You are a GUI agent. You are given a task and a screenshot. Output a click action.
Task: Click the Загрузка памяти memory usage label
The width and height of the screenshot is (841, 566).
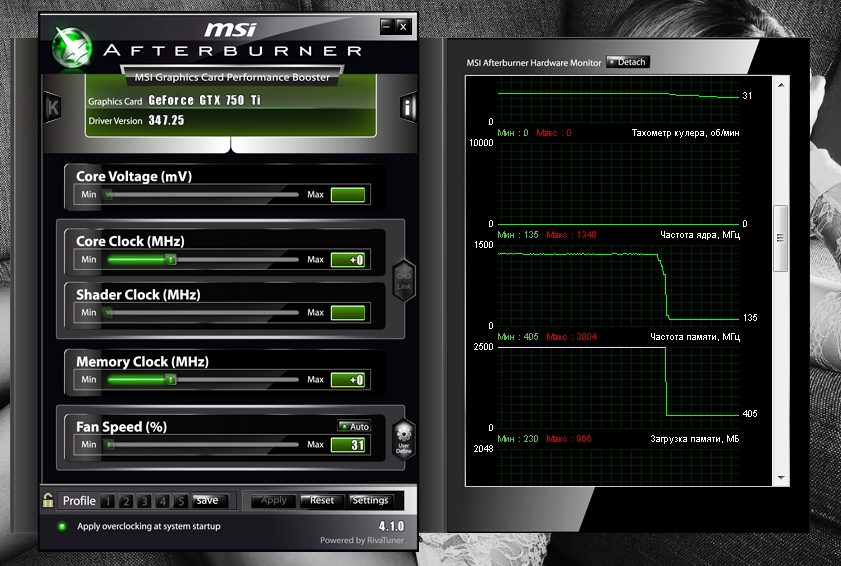point(695,439)
